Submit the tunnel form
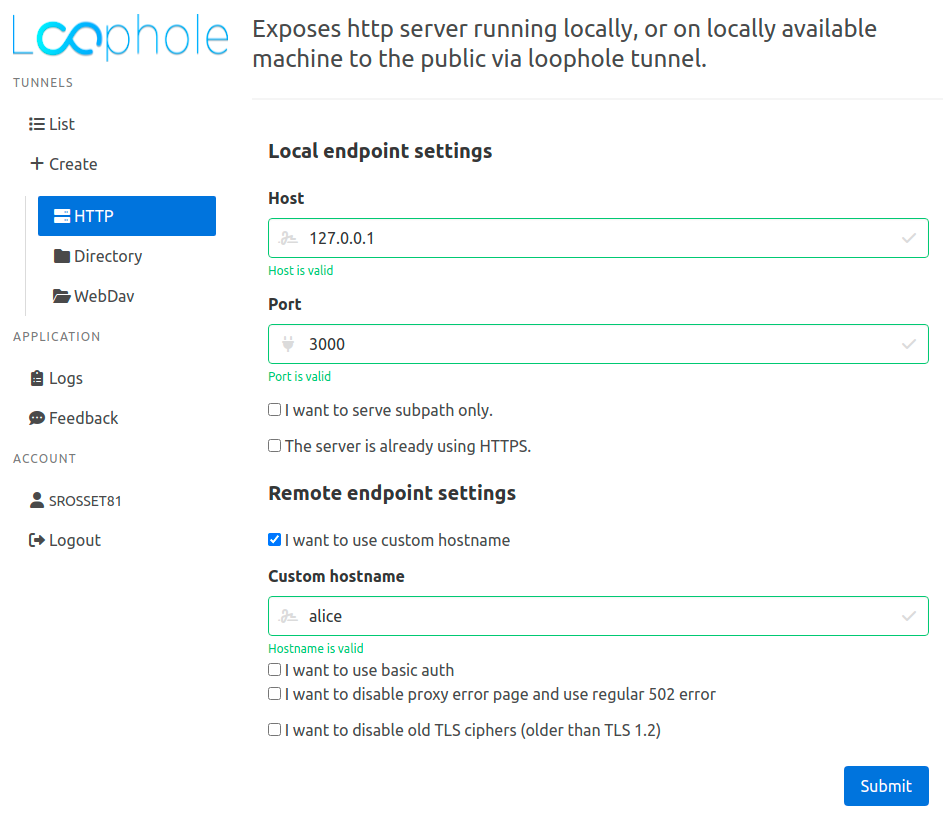This screenshot has height=820, width=943. [885, 786]
